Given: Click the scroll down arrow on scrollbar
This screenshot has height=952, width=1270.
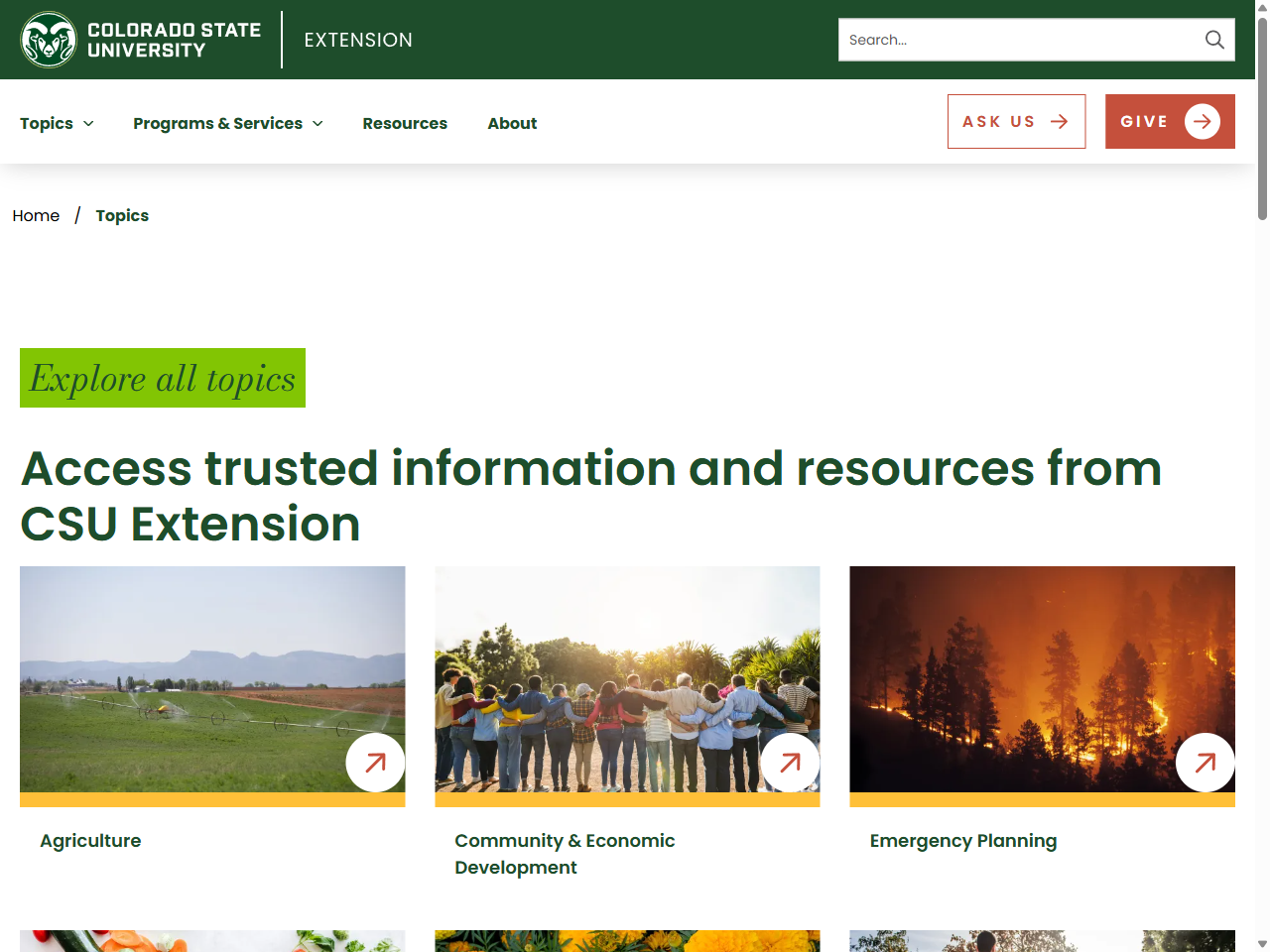Looking at the screenshot, I should tap(1262, 943).
